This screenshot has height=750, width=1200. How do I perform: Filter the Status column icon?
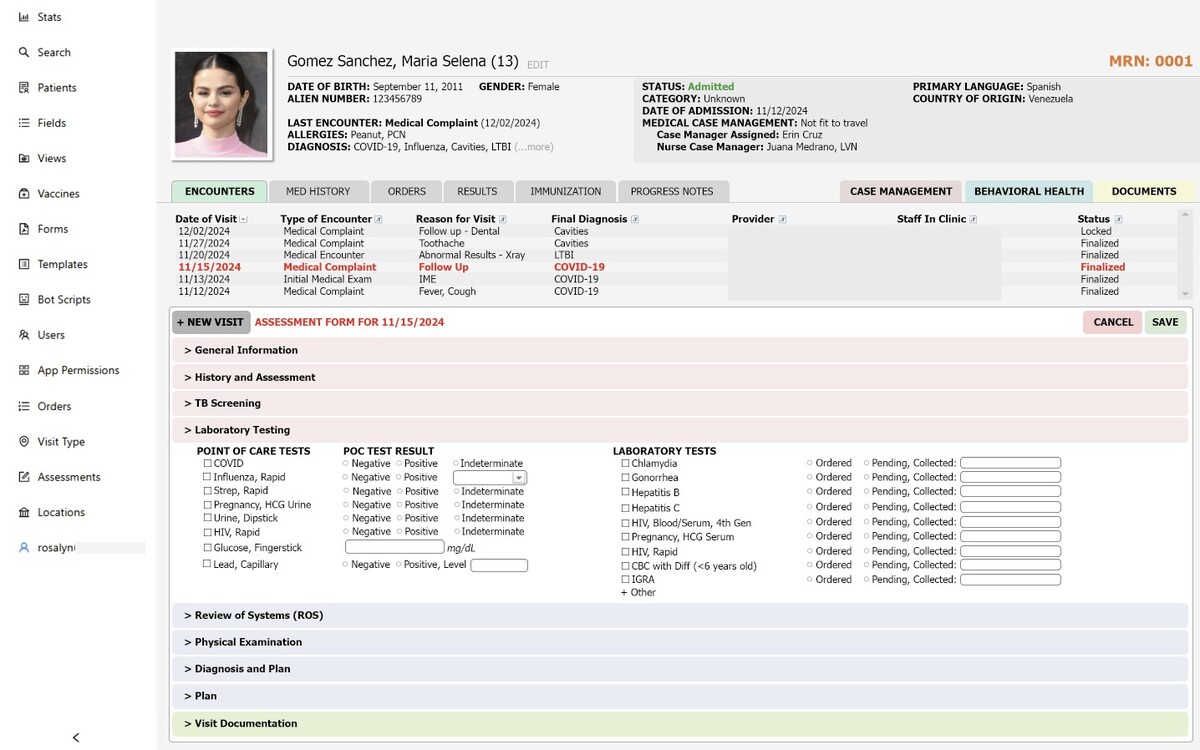1118,219
